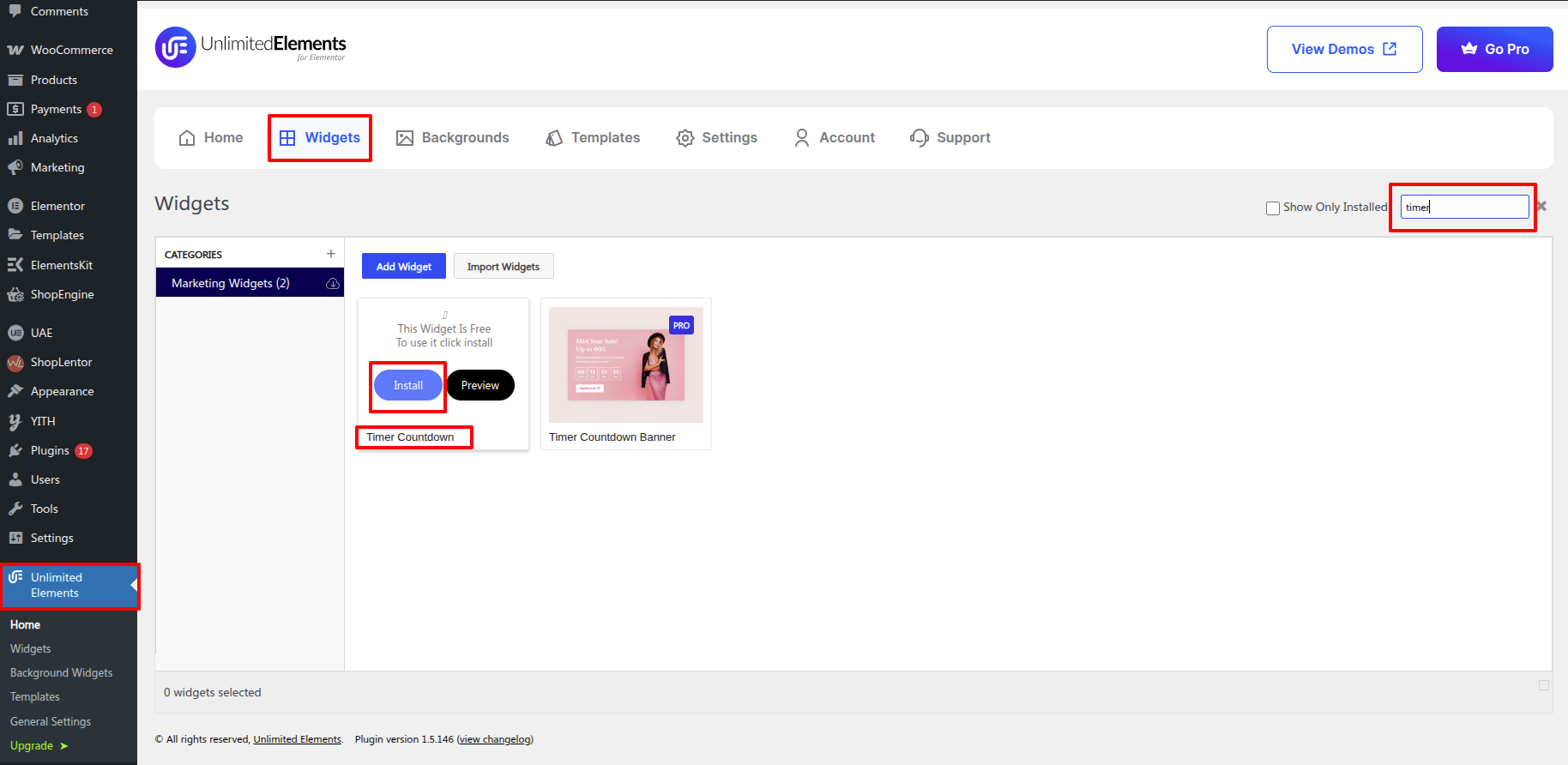Toggle Show Only Installed checkbox

point(1273,208)
